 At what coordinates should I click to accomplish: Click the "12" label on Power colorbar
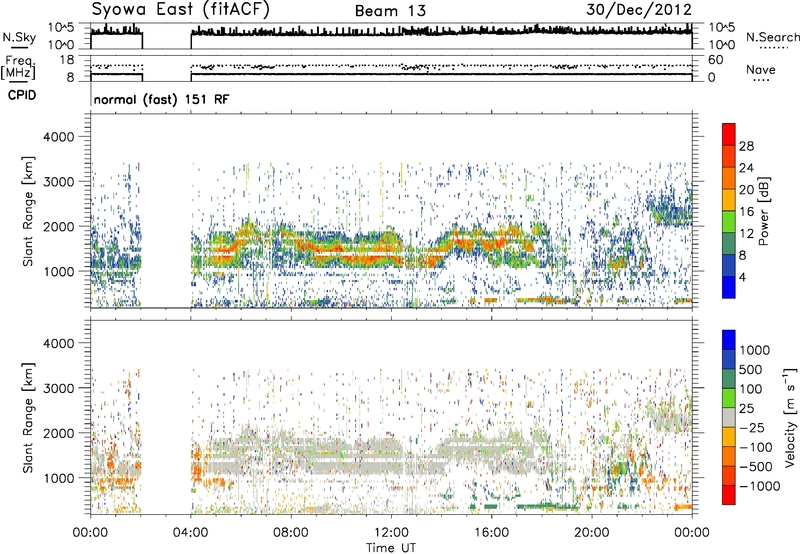pyautogui.click(x=746, y=234)
